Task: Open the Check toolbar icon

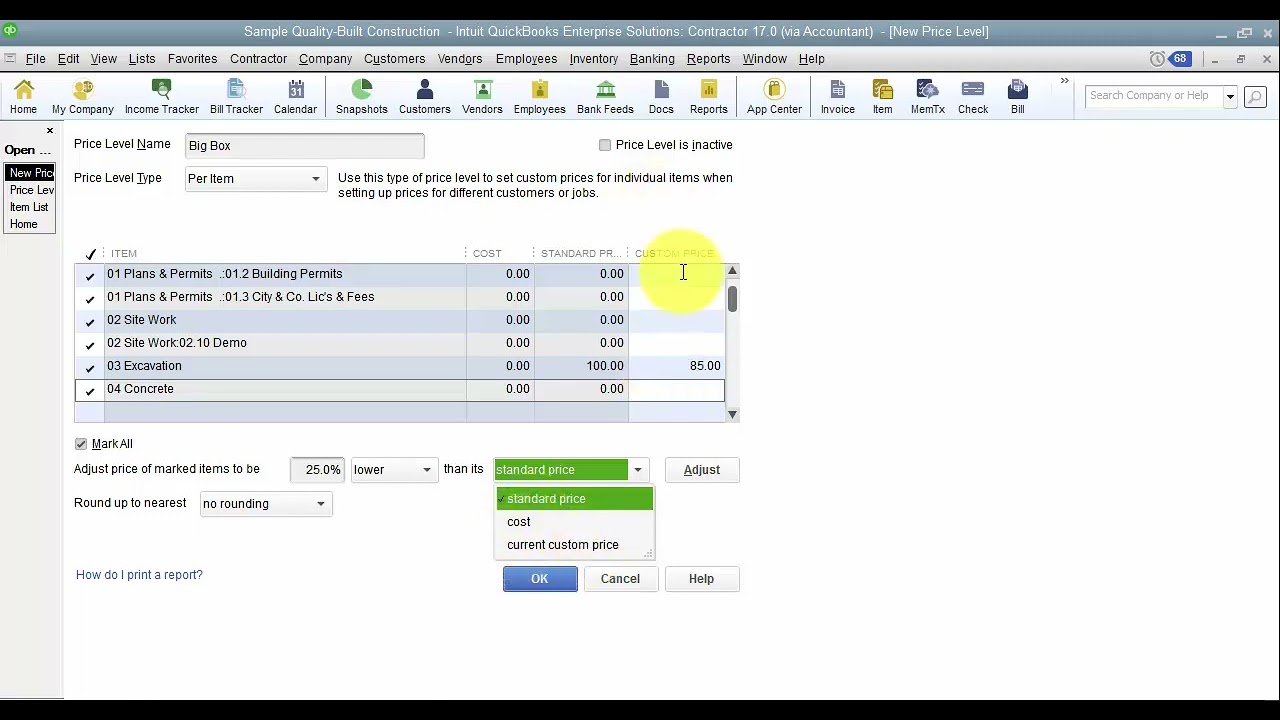Action: tap(972, 97)
